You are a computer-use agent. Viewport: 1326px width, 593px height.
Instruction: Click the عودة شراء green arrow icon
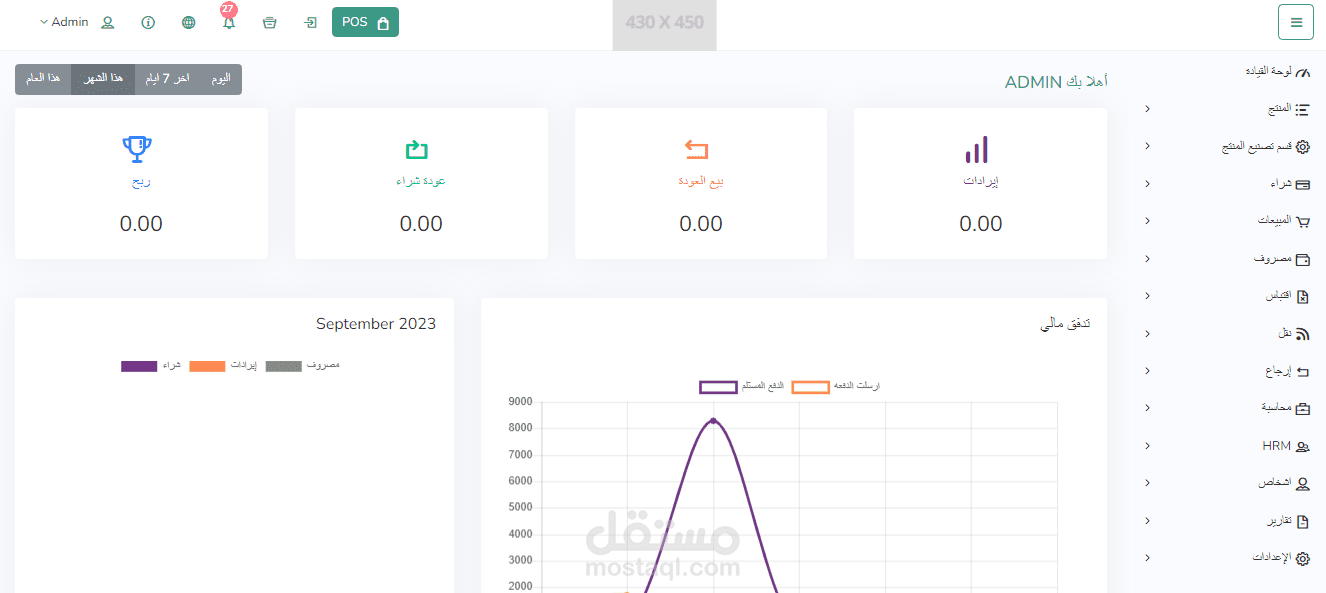tap(417, 150)
